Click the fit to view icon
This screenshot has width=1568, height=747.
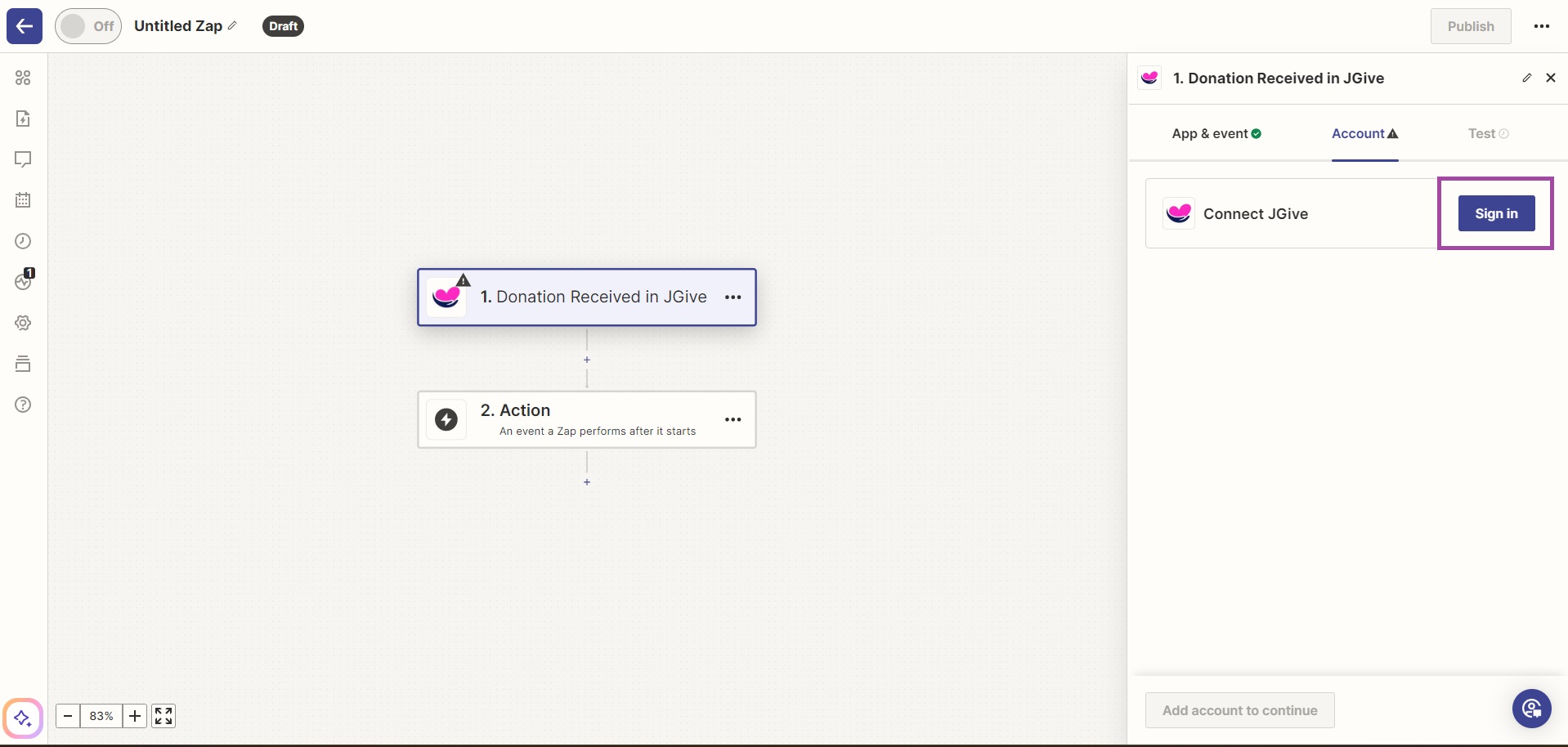tap(164, 716)
